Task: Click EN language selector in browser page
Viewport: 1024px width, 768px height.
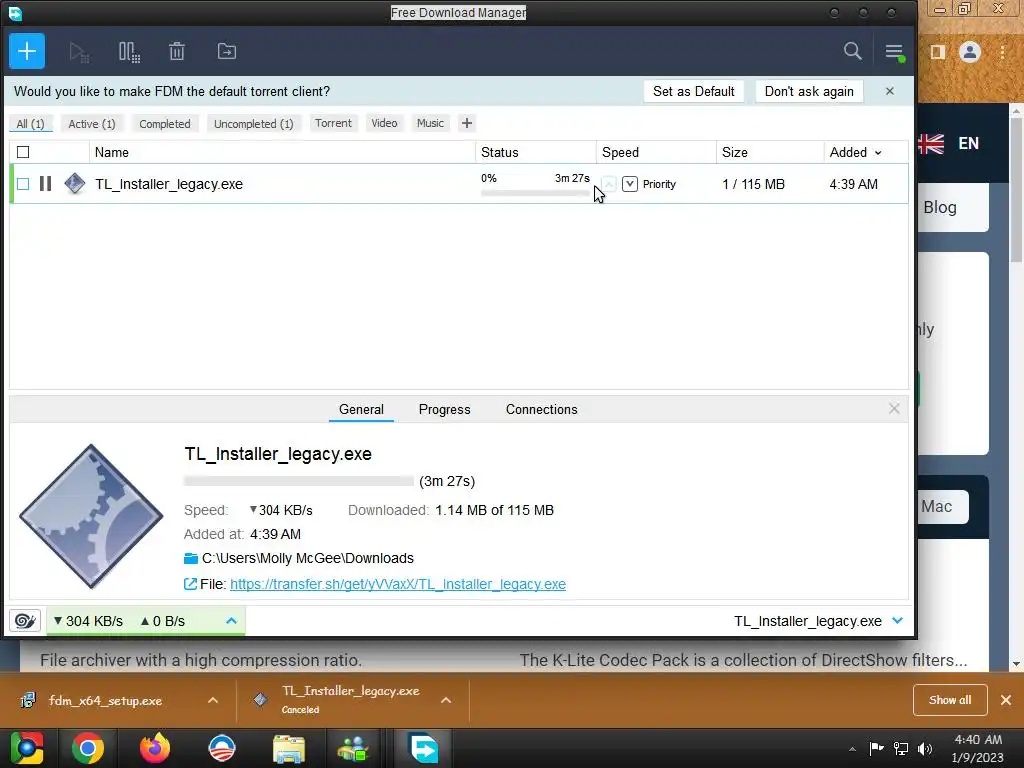Action: tap(968, 143)
